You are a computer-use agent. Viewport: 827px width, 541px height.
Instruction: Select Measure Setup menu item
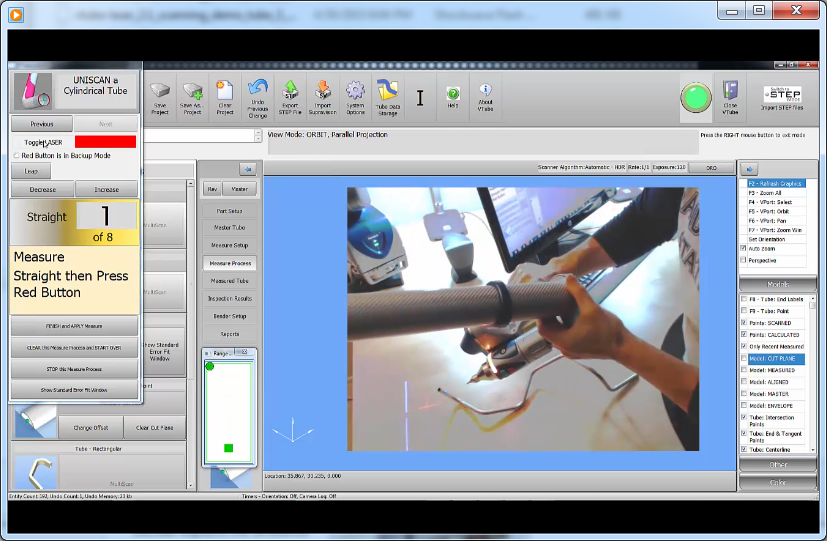pos(229,246)
